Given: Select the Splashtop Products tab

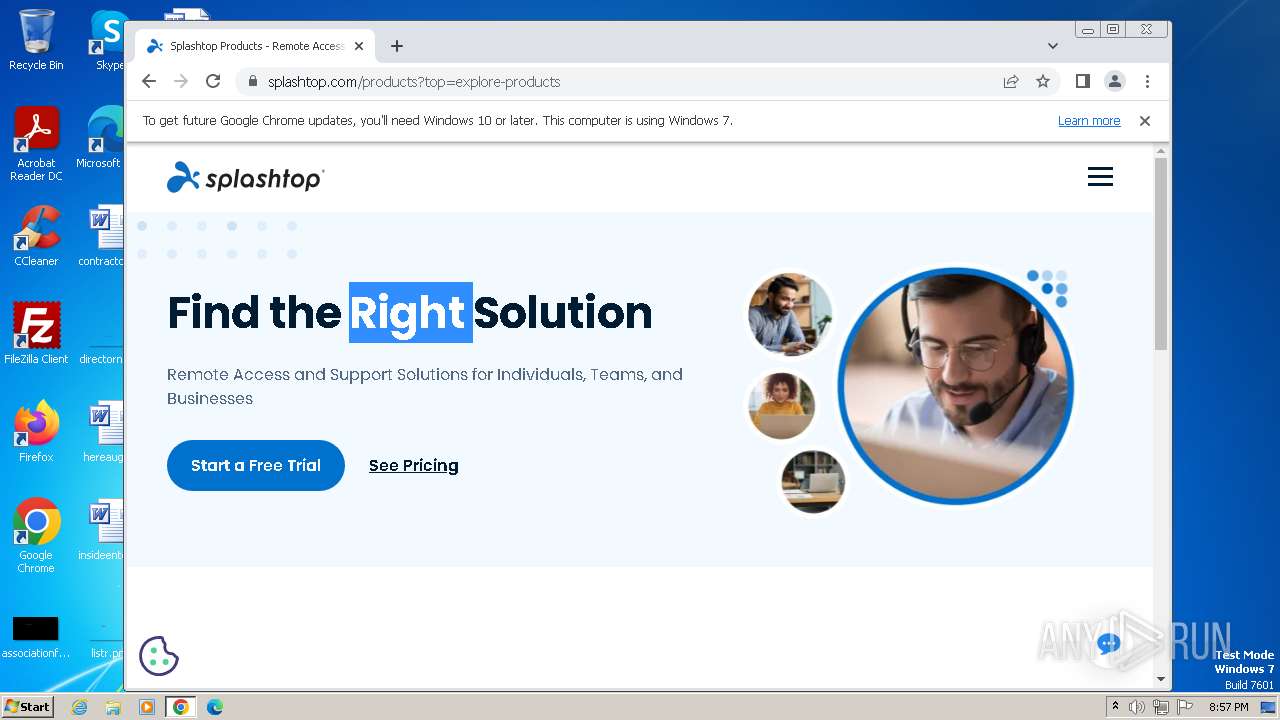Looking at the screenshot, I should pyautogui.click(x=255, y=46).
